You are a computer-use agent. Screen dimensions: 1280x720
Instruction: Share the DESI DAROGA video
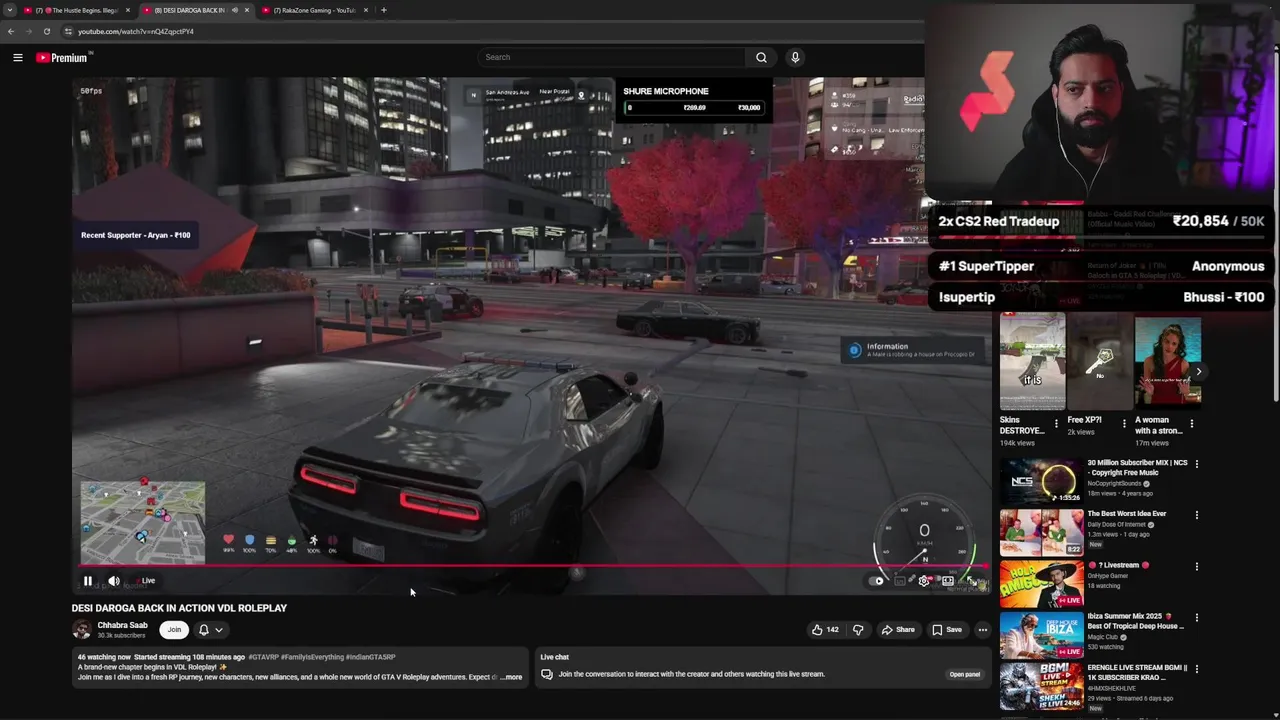click(x=897, y=630)
